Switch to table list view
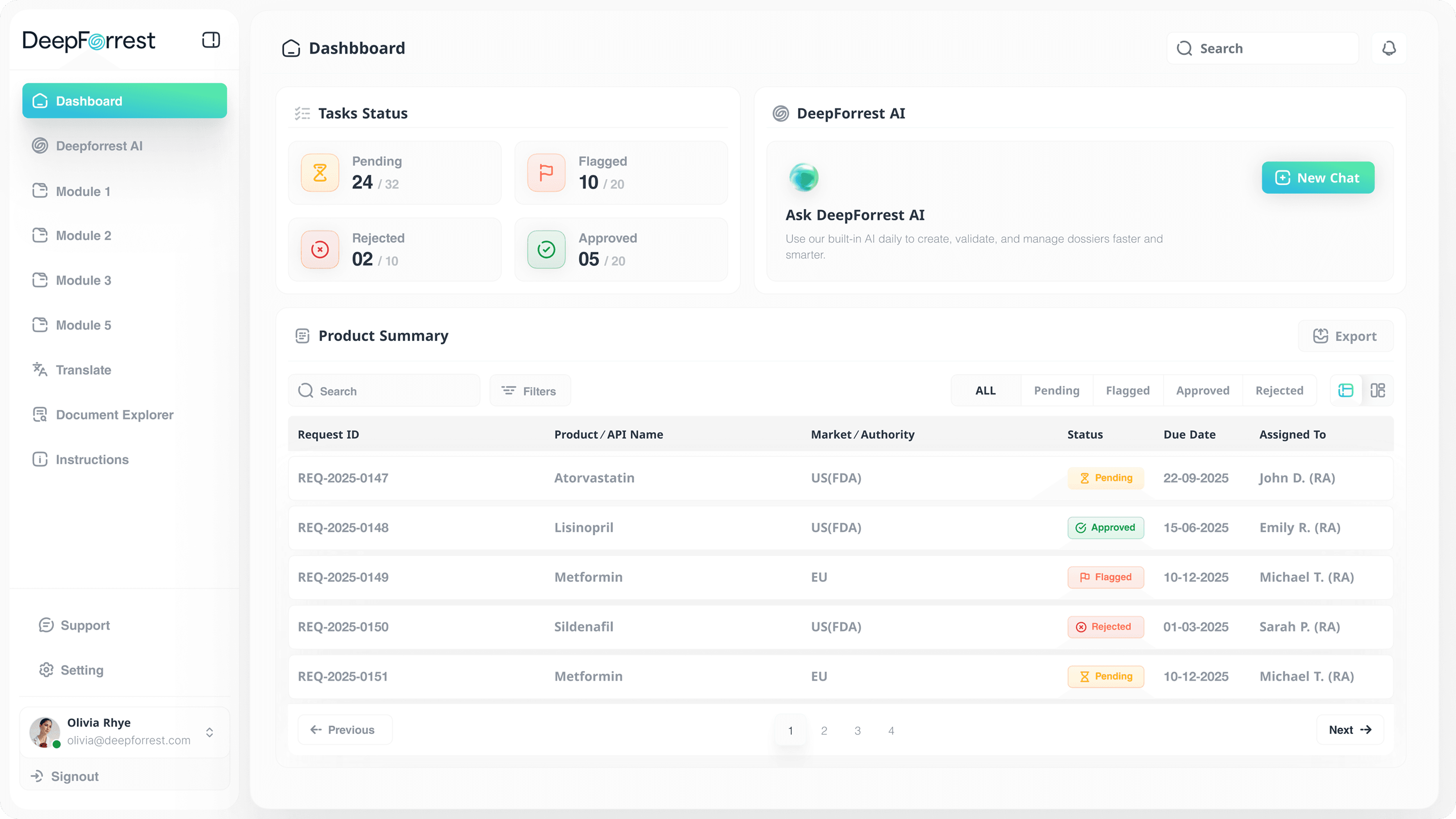Screen dimensions: 1456x819 [x=1346, y=390]
